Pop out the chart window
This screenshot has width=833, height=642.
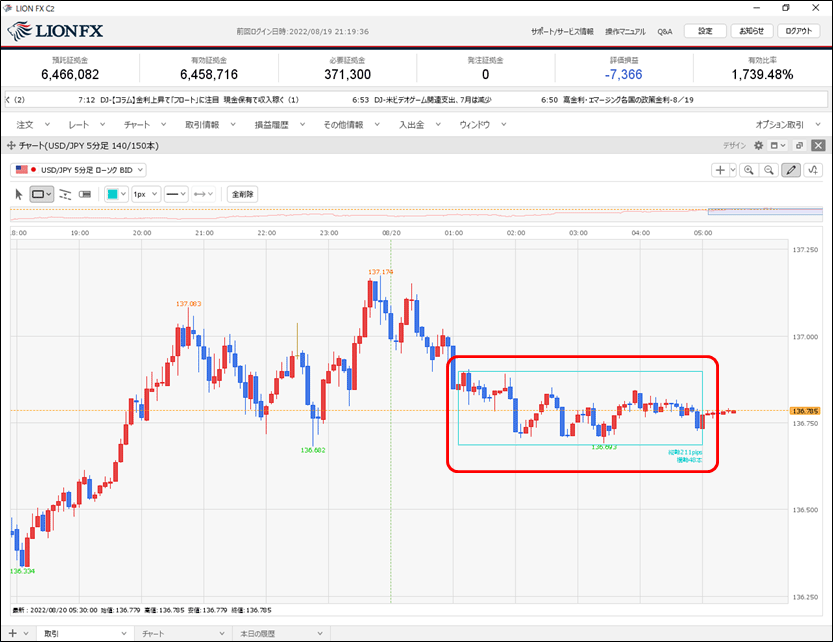point(799,146)
